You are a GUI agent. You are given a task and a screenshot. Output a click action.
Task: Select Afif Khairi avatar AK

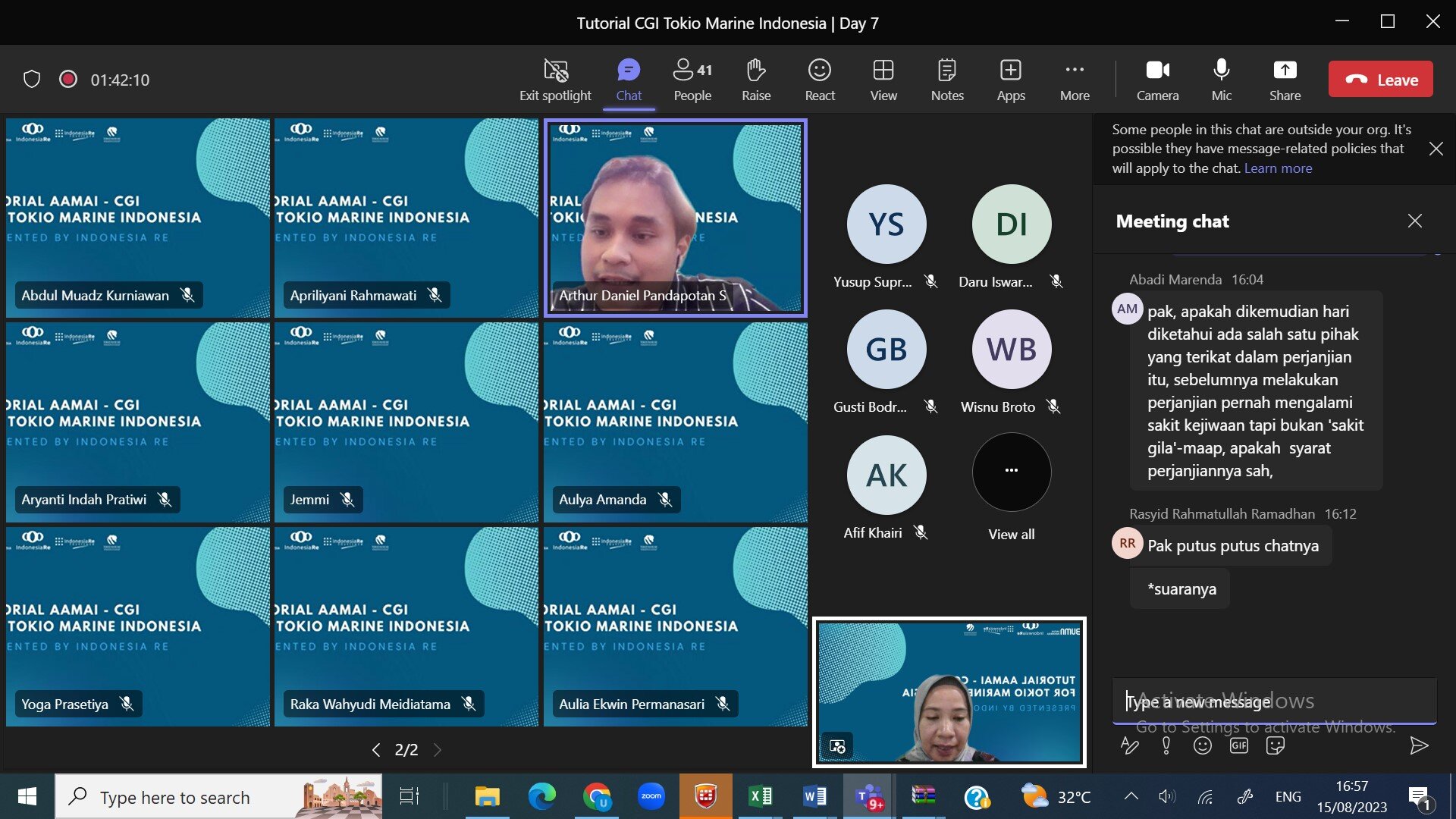[886, 475]
